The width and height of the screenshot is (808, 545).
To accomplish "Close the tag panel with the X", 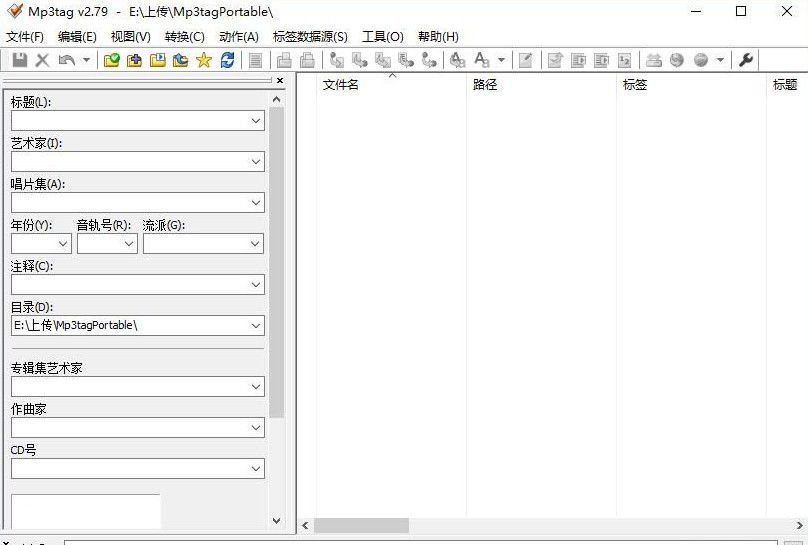I will tap(280, 80).
